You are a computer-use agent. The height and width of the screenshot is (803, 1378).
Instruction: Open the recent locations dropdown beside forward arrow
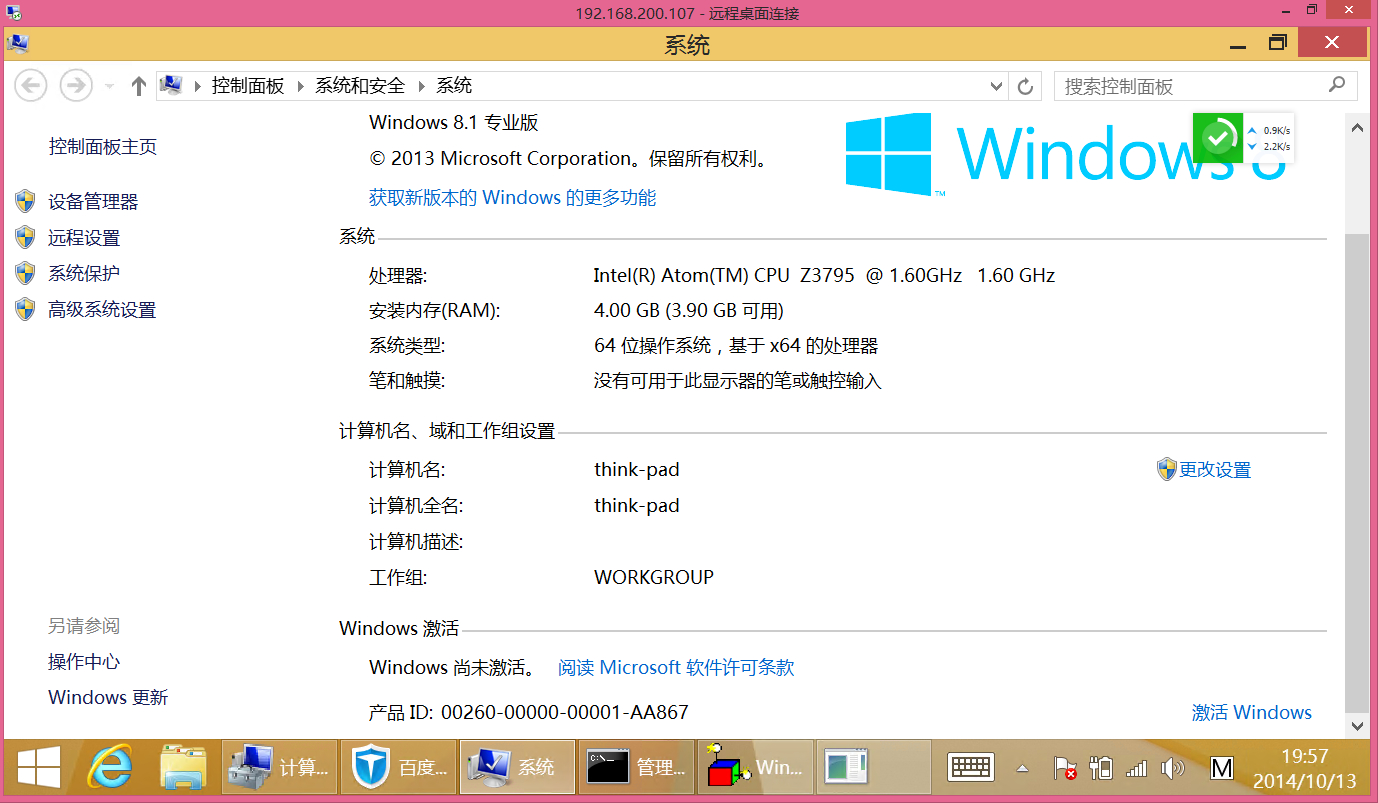tap(110, 87)
